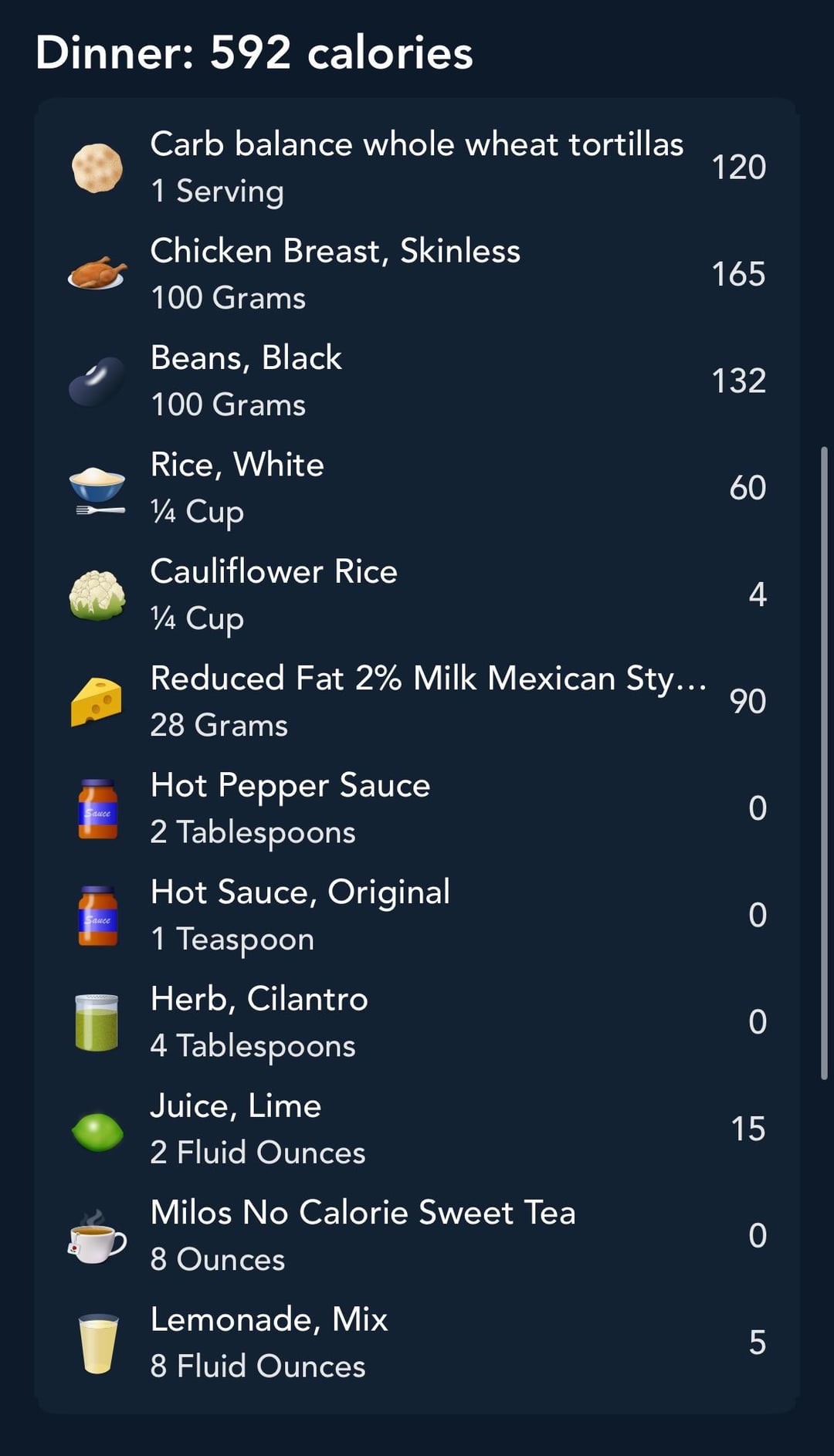
Task: Click the vertical scrollbar on the right
Action: [x=824, y=763]
